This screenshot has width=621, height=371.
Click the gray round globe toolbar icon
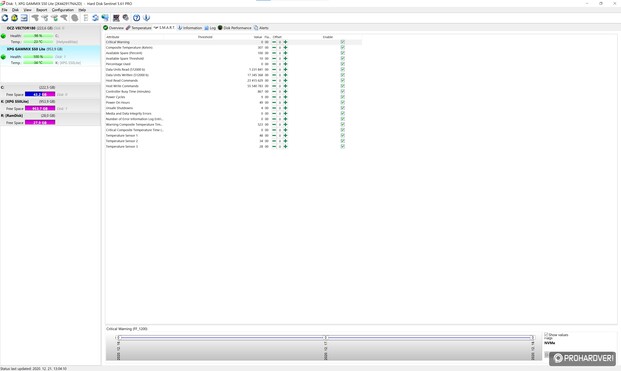coord(74,18)
